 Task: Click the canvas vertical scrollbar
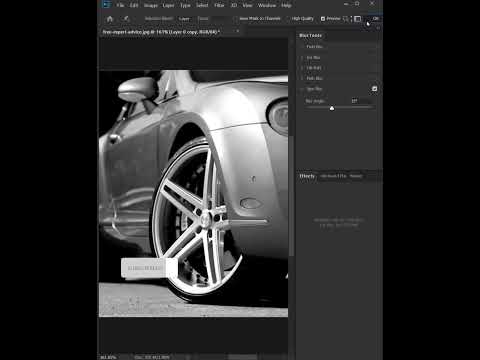pos(291,196)
